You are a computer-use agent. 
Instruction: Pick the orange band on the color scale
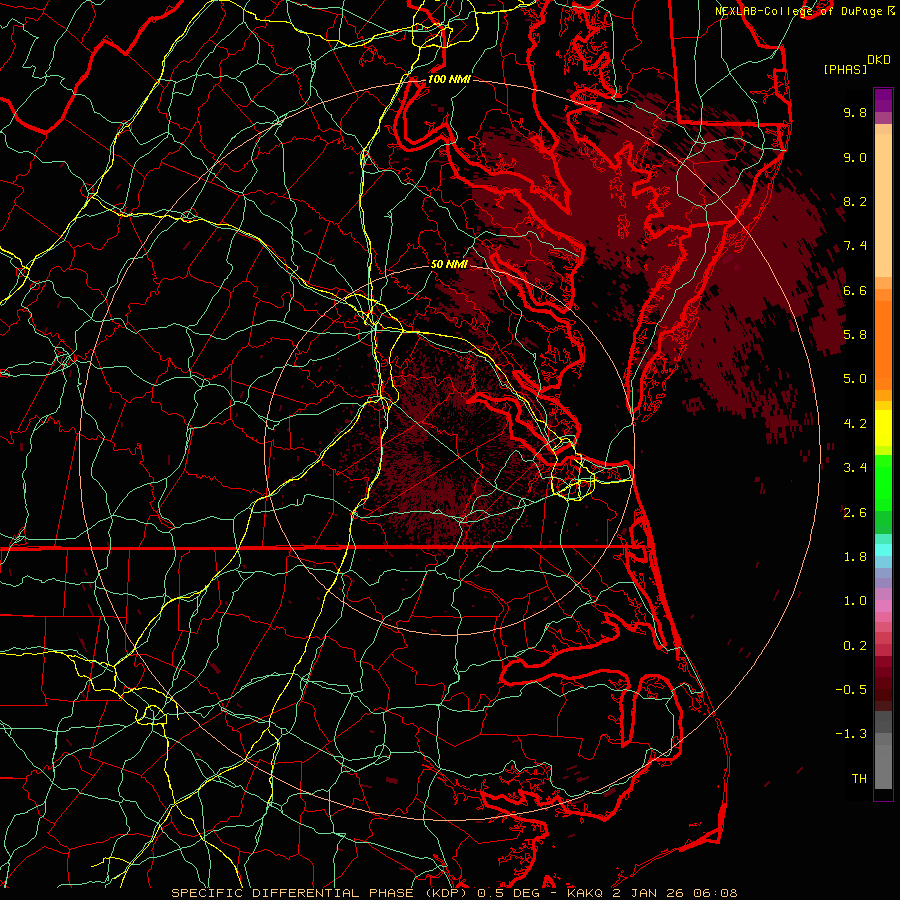(x=883, y=345)
